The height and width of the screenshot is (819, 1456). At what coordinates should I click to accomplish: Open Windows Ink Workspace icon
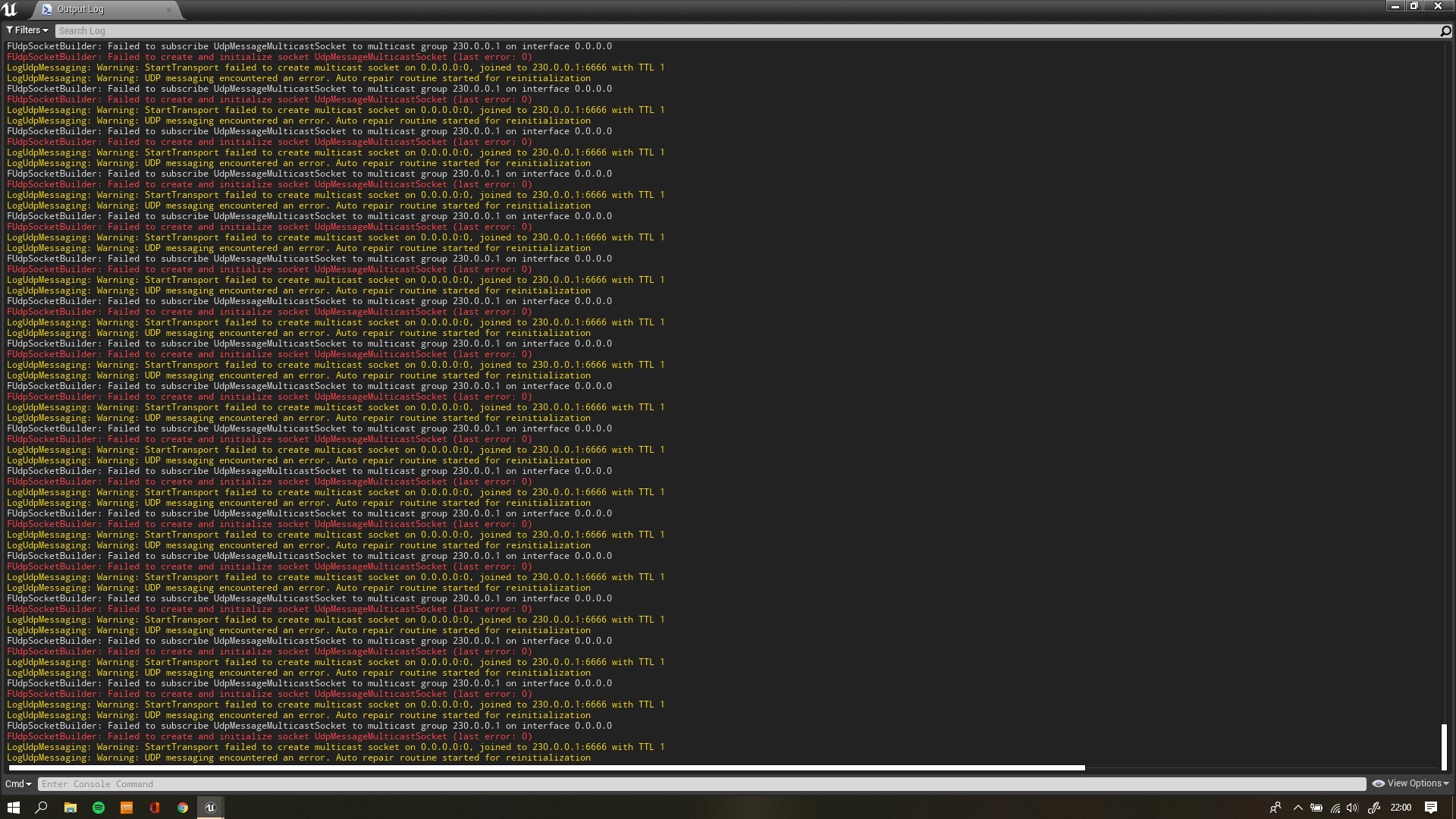[1374, 808]
